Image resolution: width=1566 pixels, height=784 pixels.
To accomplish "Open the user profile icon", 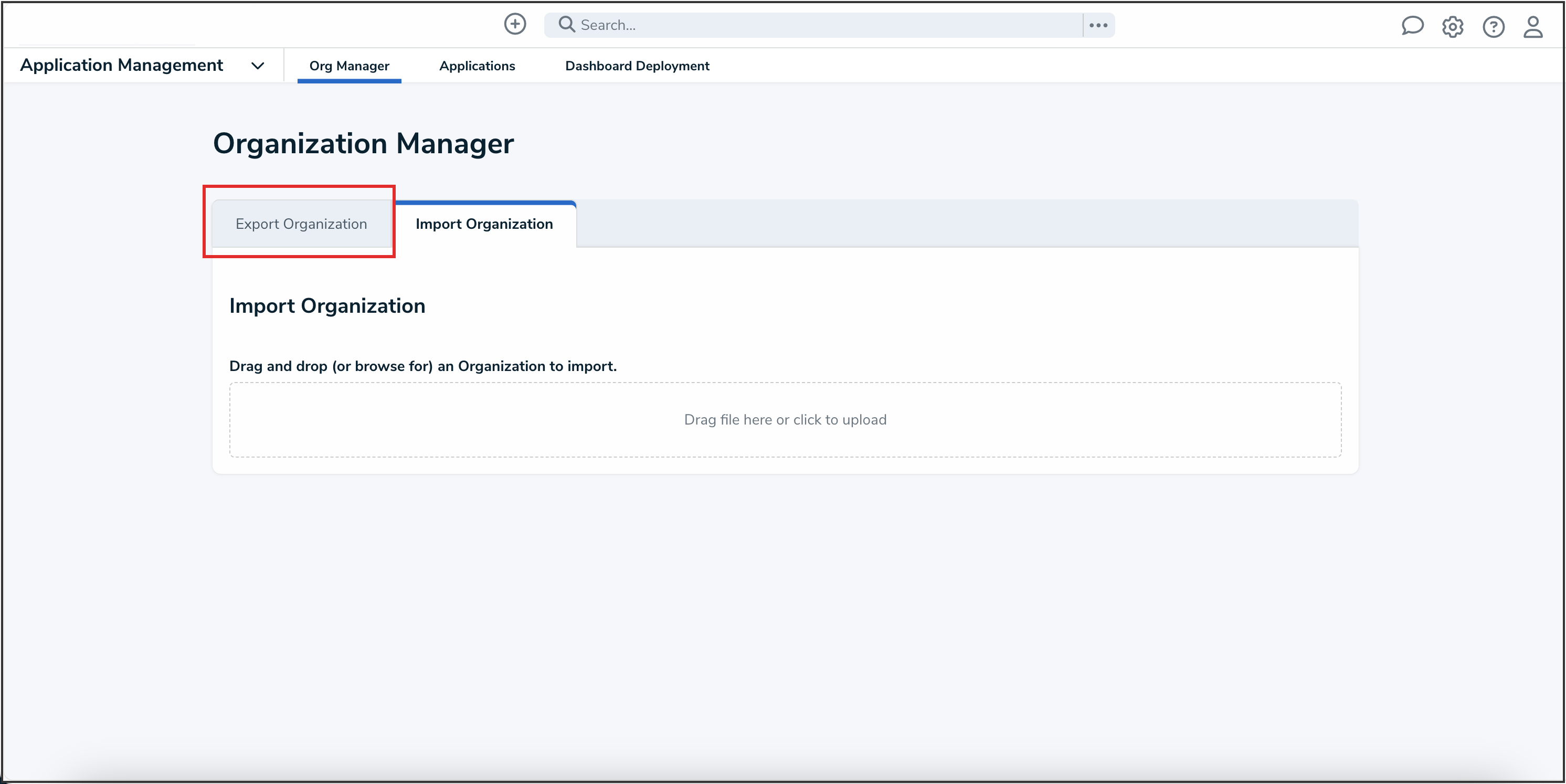I will 1532,27.
